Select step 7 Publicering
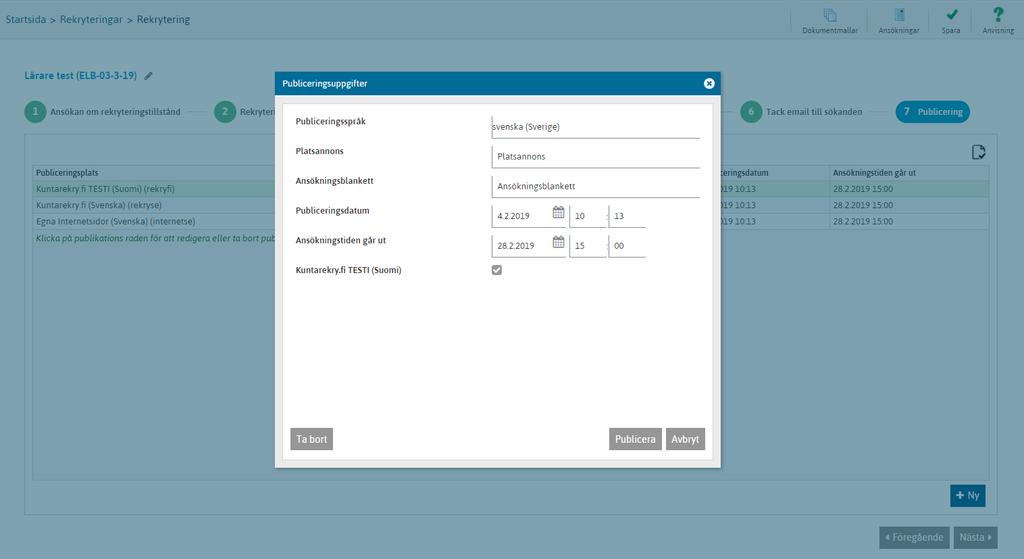Screen dimensions: 1024x559 pos(933,112)
